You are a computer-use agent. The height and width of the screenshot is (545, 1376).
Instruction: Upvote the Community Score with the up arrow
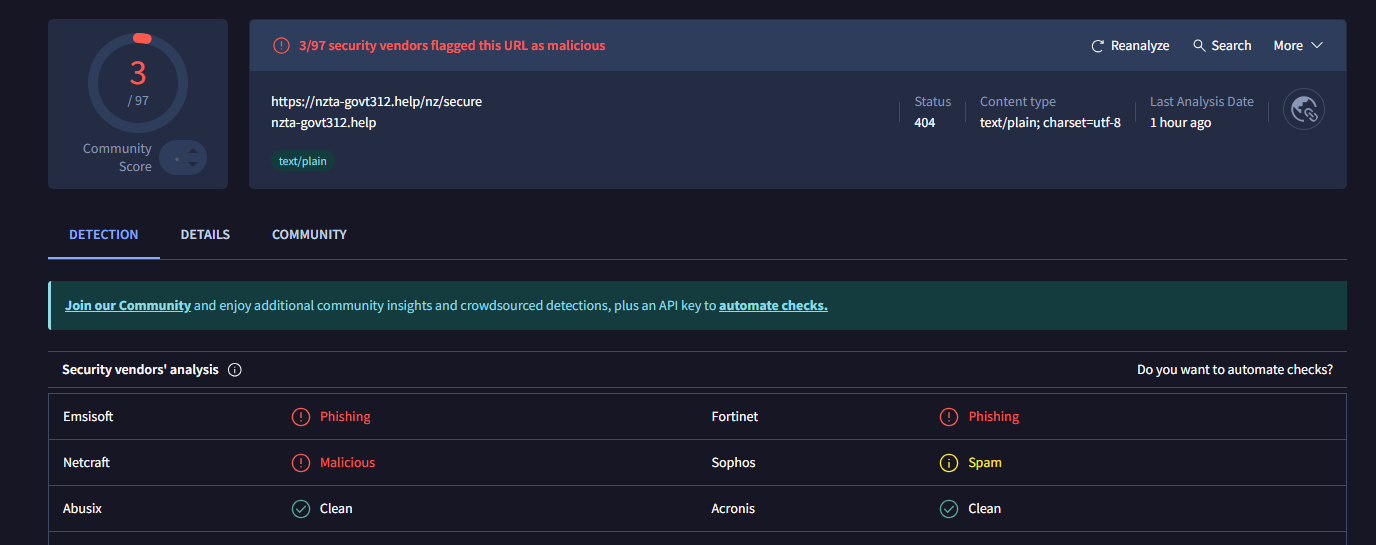click(194, 151)
